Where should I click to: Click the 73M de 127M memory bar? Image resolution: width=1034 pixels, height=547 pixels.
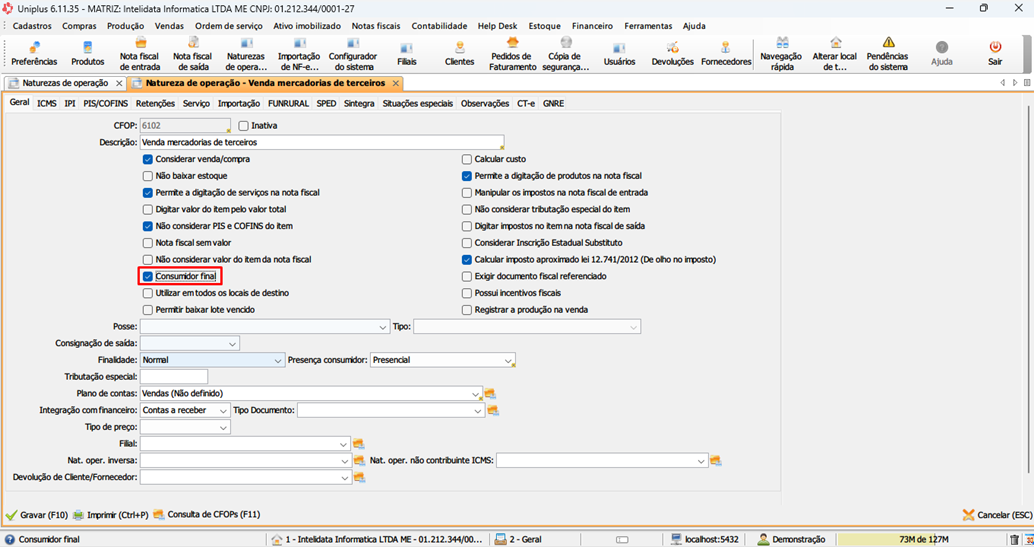pos(923,540)
